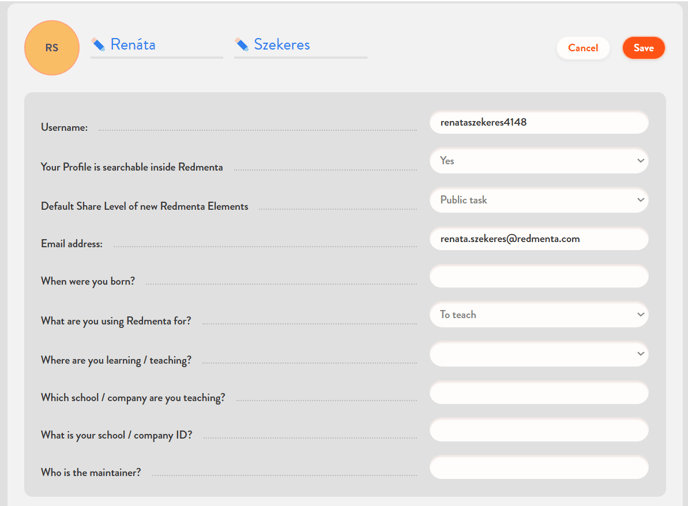Viewport: 688px width, 506px height.
Task: Click the Email address input field
Action: 538,239
